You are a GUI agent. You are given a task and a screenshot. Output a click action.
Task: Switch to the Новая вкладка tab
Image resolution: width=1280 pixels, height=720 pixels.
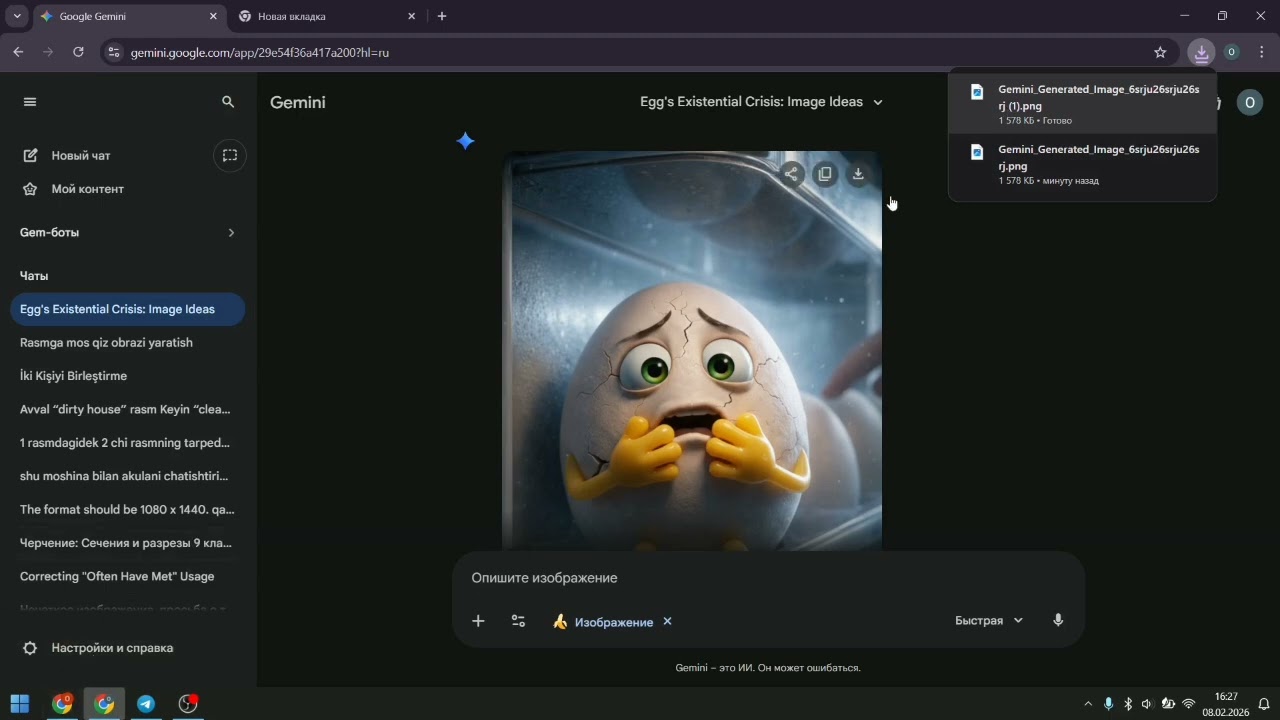coord(327,16)
